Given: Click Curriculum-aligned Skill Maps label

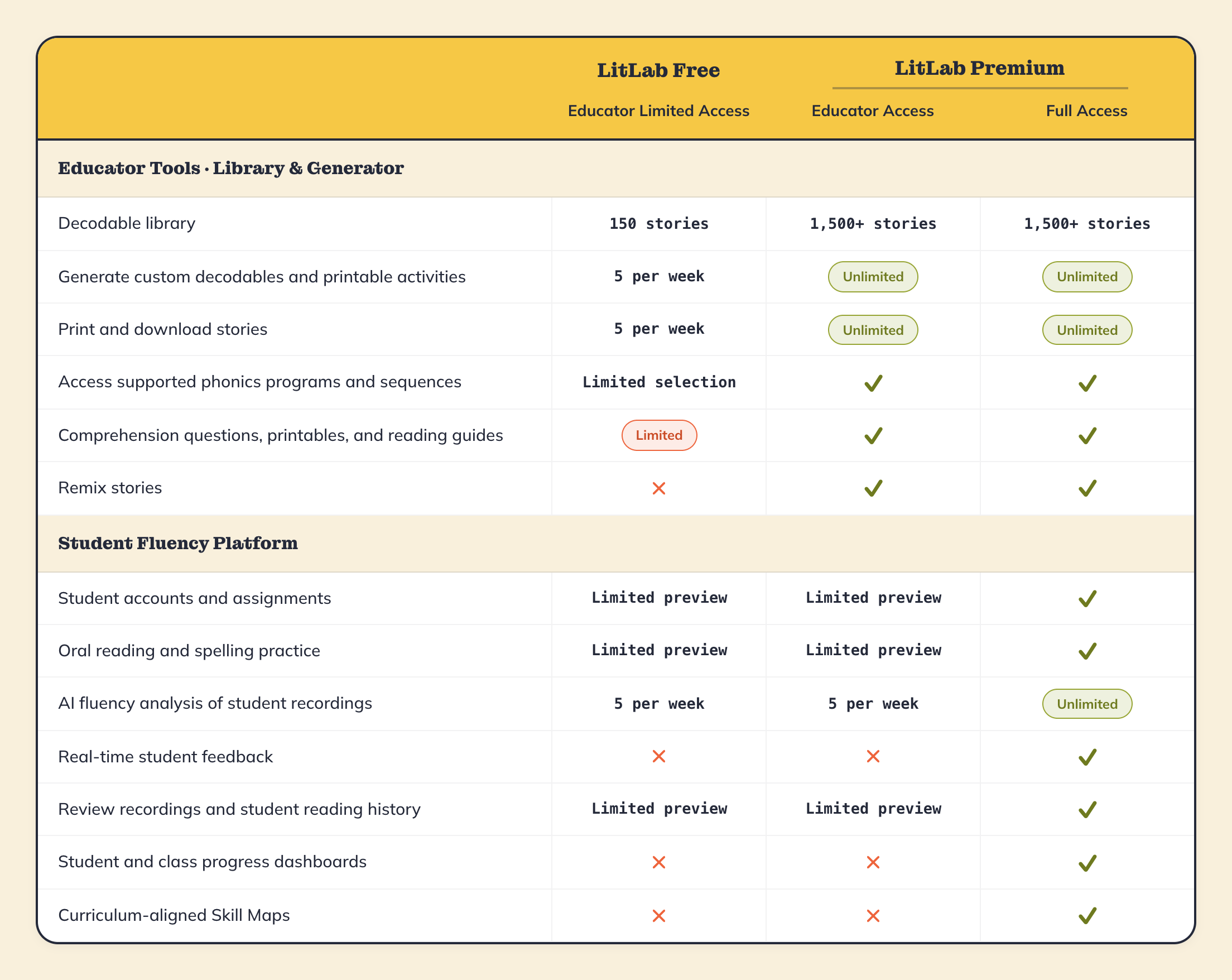Looking at the screenshot, I should (x=174, y=916).
